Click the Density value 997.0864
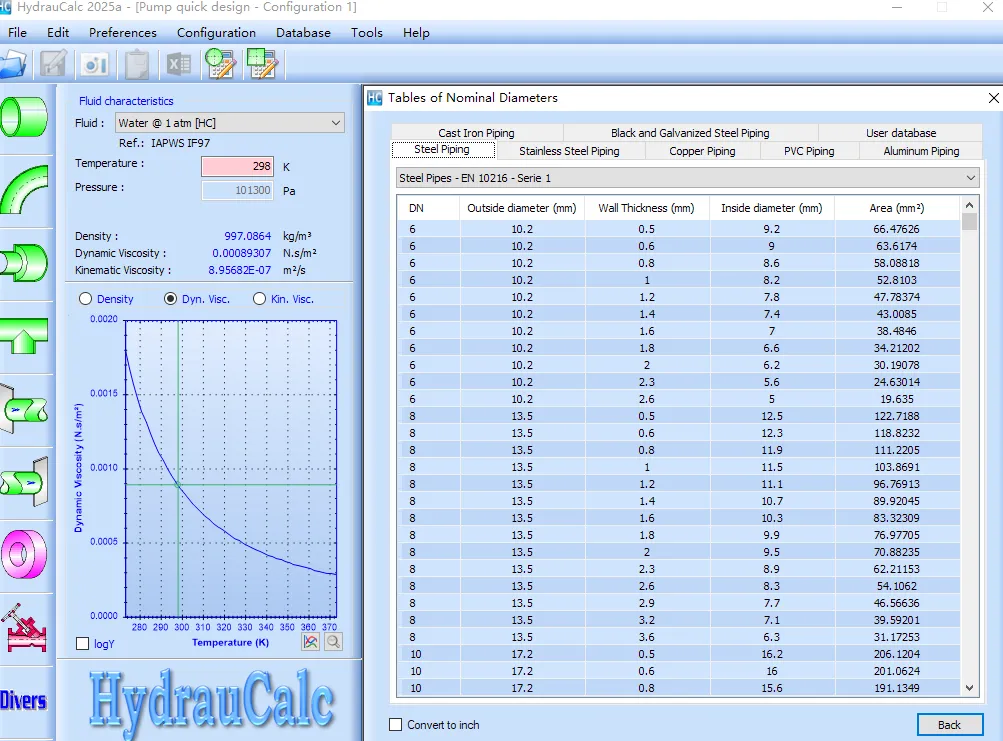Screen dimensions: 1003x741 (248, 236)
